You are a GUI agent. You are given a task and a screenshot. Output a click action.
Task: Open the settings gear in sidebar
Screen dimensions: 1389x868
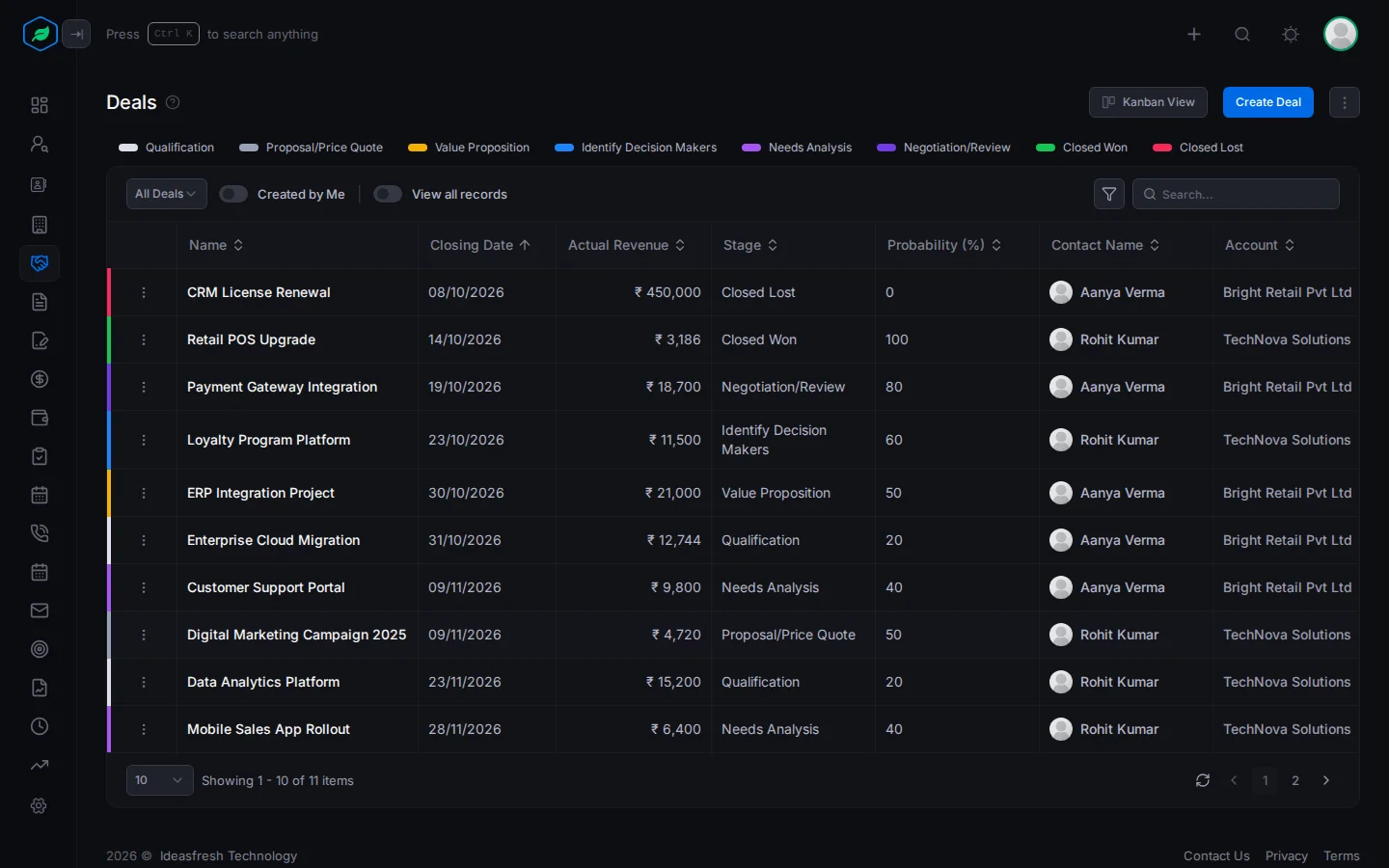click(x=40, y=805)
